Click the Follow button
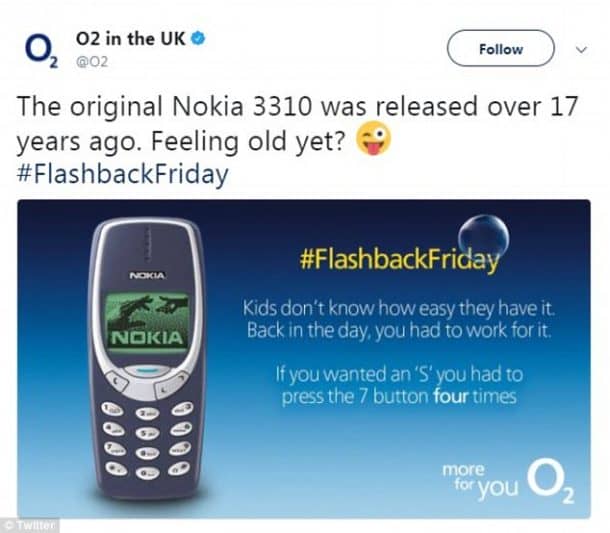 (500, 48)
